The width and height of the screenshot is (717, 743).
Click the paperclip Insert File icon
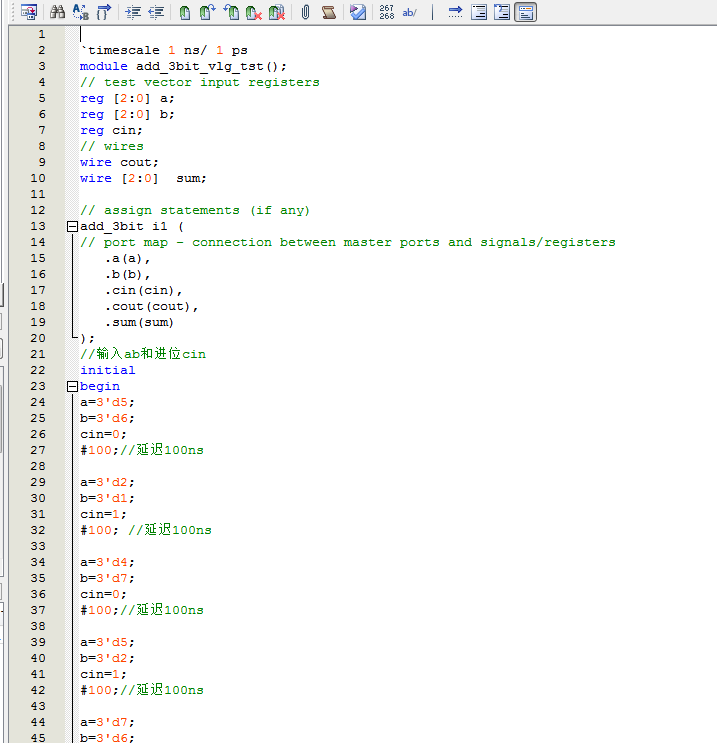point(305,12)
